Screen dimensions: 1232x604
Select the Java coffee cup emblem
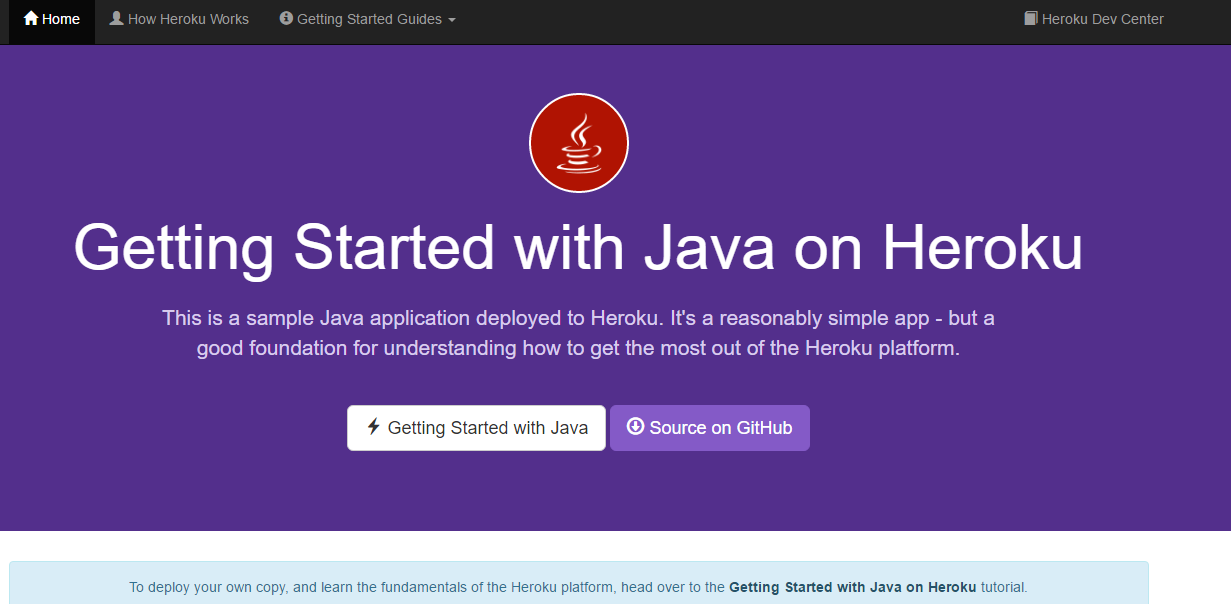tap(578, 142)
